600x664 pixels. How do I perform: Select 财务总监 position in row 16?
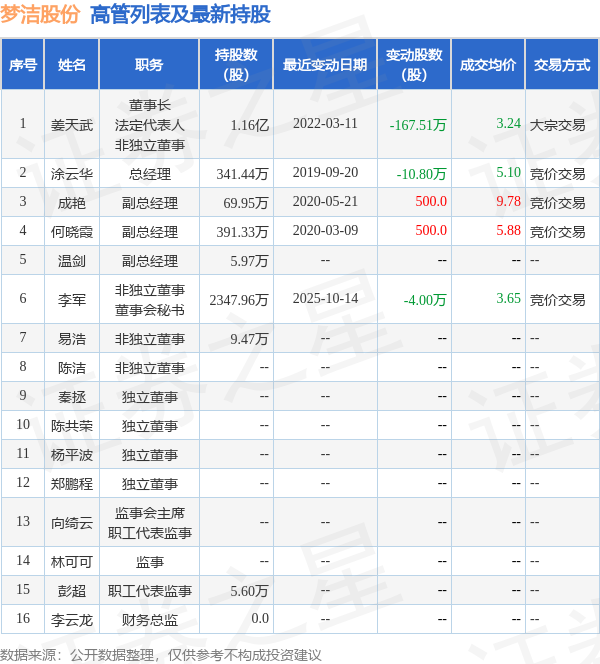(x=149, y=620)
